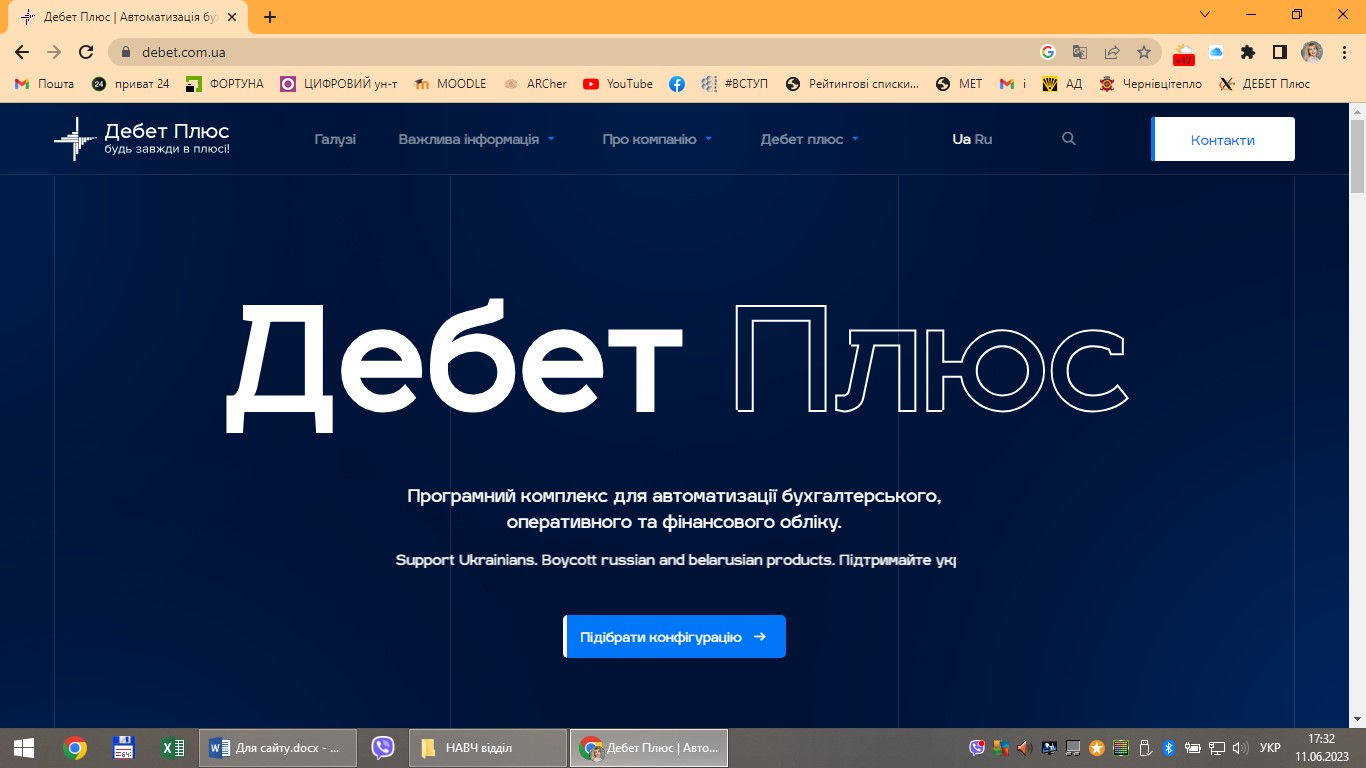This screenshot has height=768, width=1366.
Task: Reload the debet.com.ua page
Action: coord(86,52)
